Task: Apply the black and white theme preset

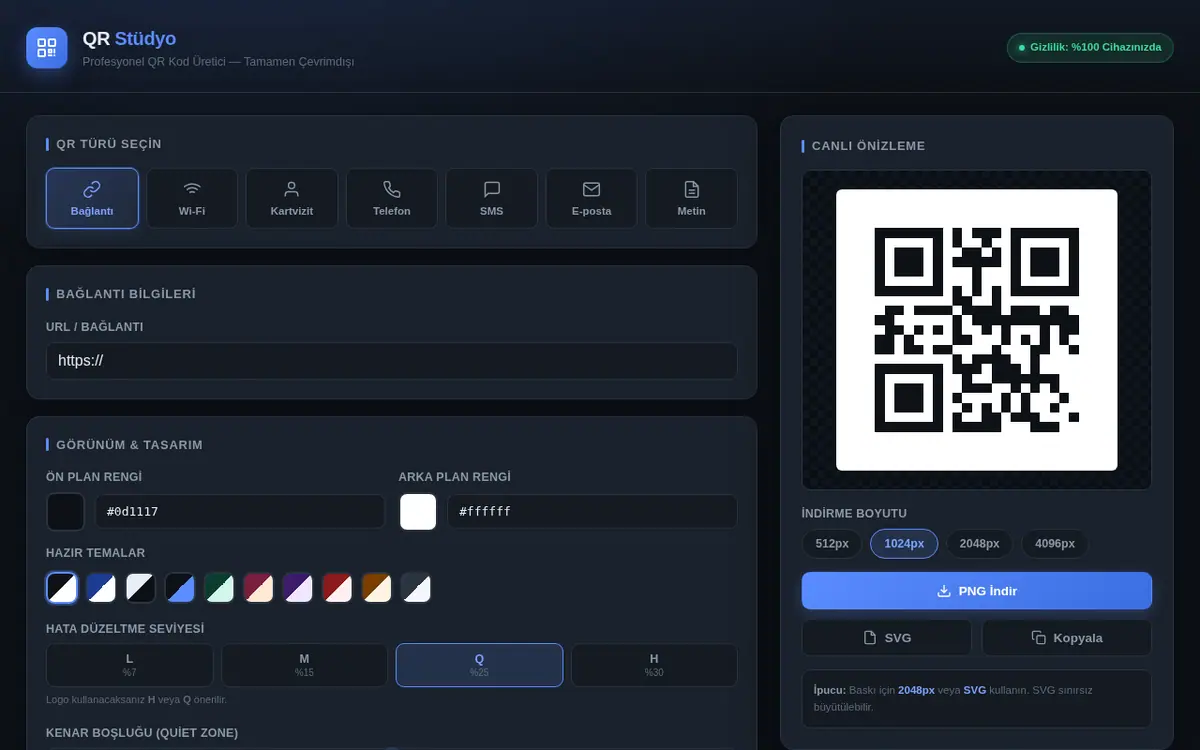Action: click(62, 587)
